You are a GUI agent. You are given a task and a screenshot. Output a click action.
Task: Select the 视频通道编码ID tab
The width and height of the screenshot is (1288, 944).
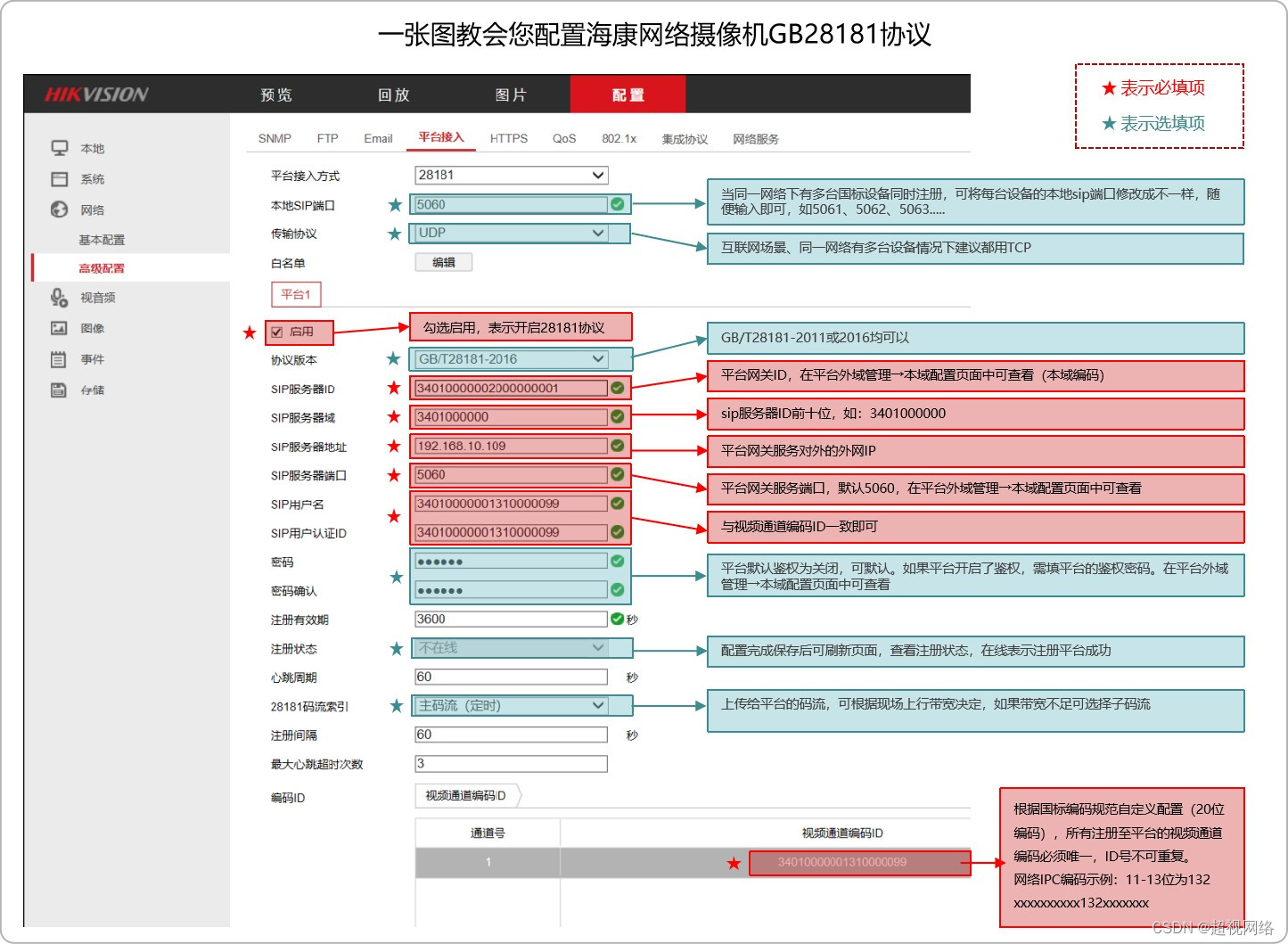[x=467, y=795]
